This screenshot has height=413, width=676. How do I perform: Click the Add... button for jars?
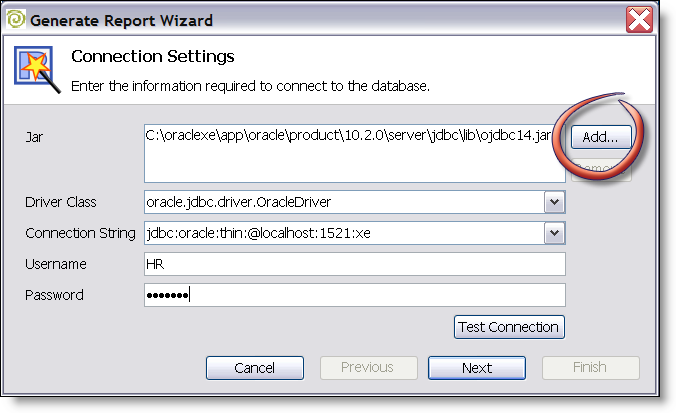(601, 137)
